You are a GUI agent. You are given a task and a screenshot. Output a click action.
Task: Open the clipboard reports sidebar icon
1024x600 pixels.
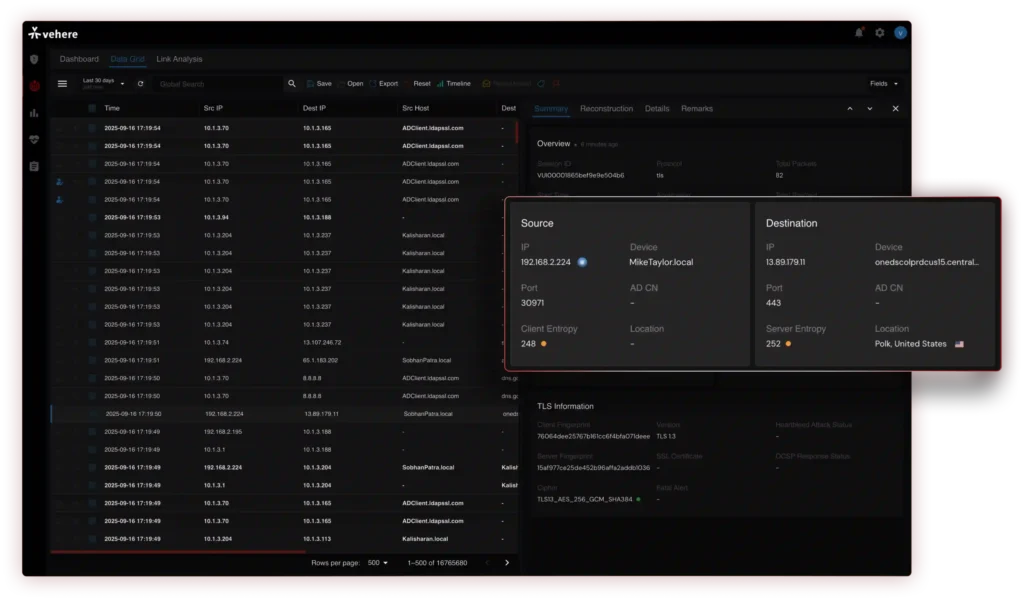pos(34,167)
